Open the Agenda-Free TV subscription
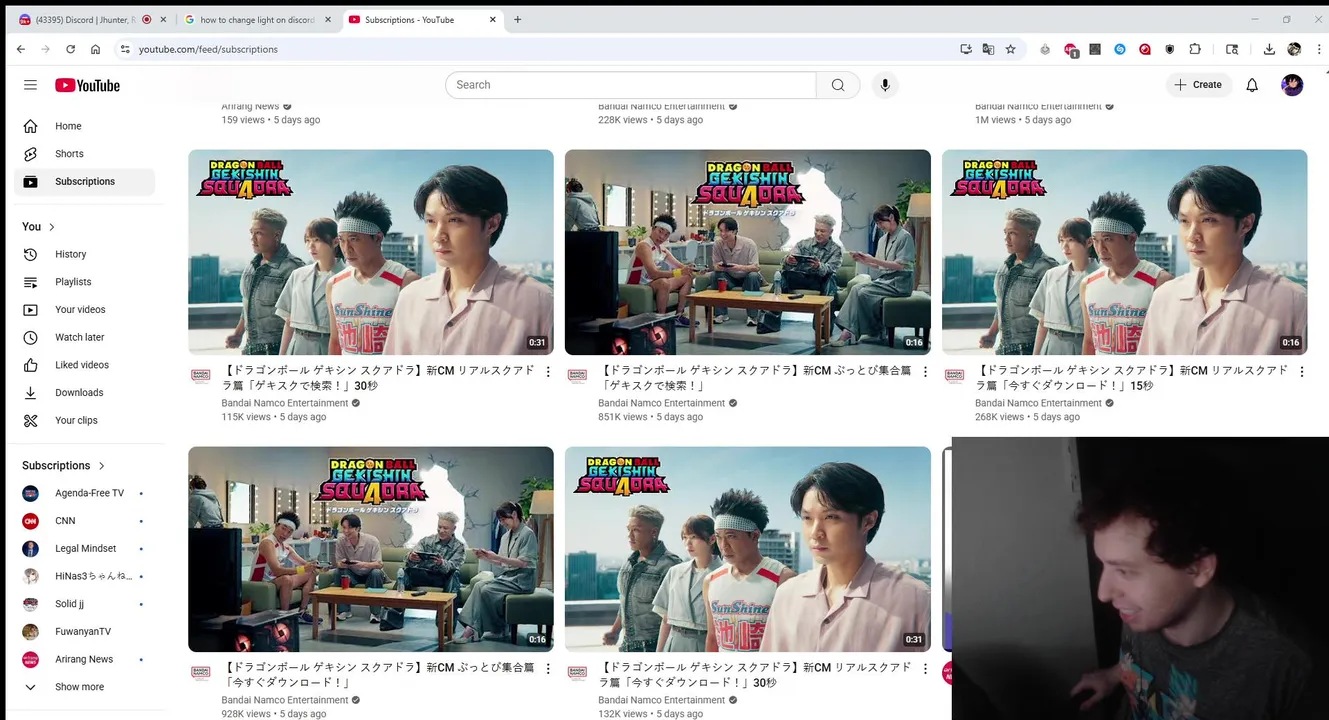 point(88,493)
